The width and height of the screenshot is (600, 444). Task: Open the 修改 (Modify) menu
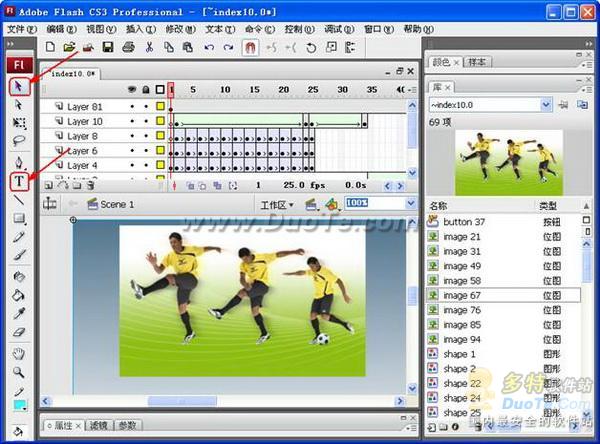pos(180,29)
